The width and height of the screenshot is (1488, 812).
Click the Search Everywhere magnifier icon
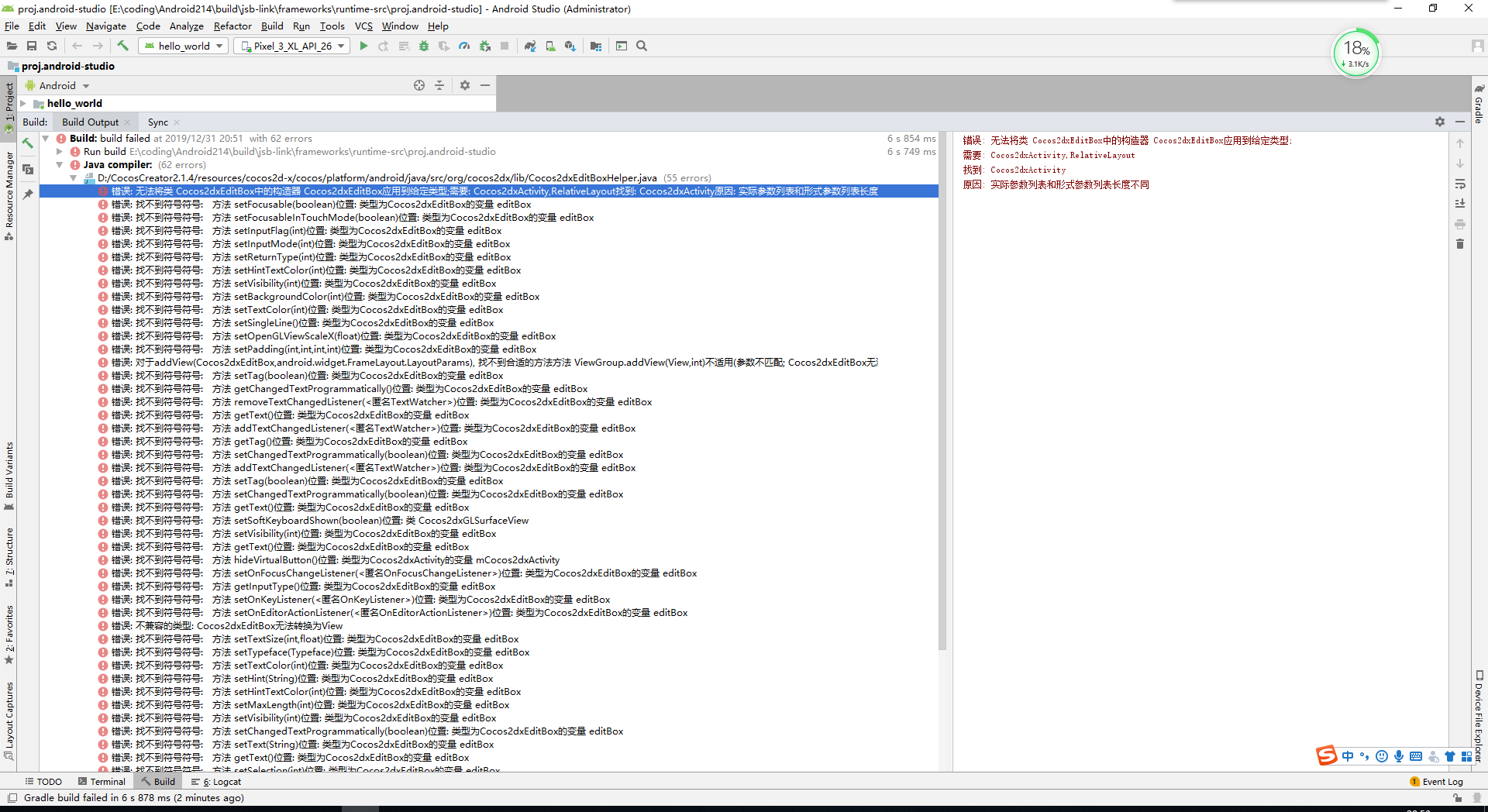[642, 46]
